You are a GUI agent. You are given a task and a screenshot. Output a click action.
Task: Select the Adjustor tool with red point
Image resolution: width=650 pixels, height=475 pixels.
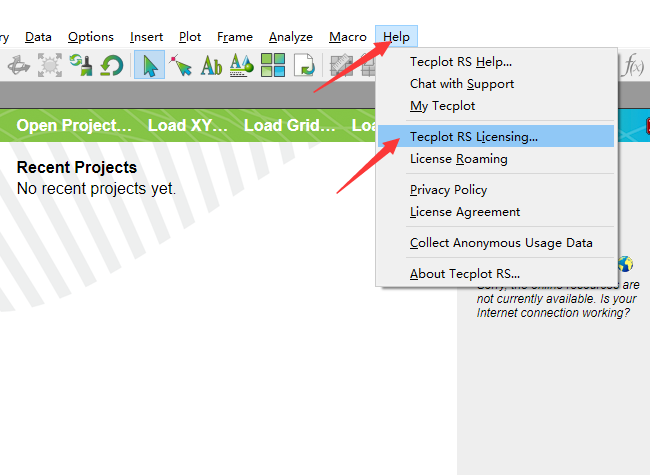(x=180, y=65)
